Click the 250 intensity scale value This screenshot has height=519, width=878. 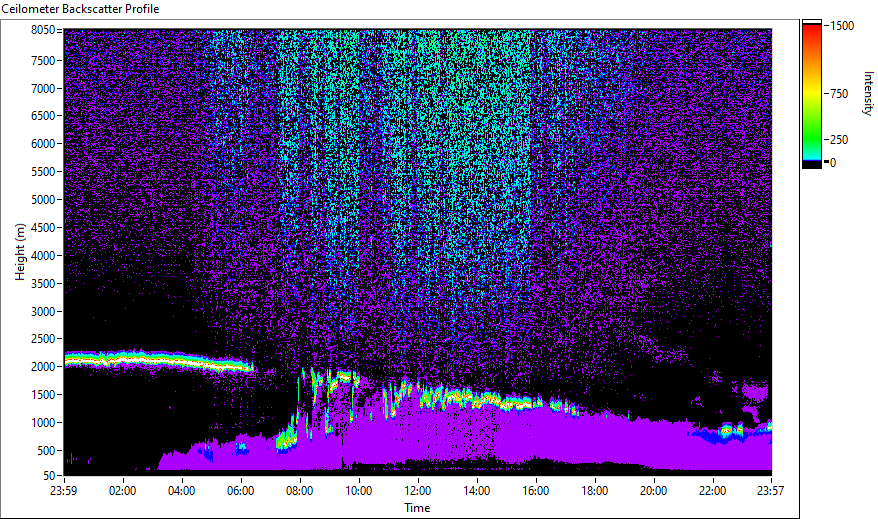(839, 140)
